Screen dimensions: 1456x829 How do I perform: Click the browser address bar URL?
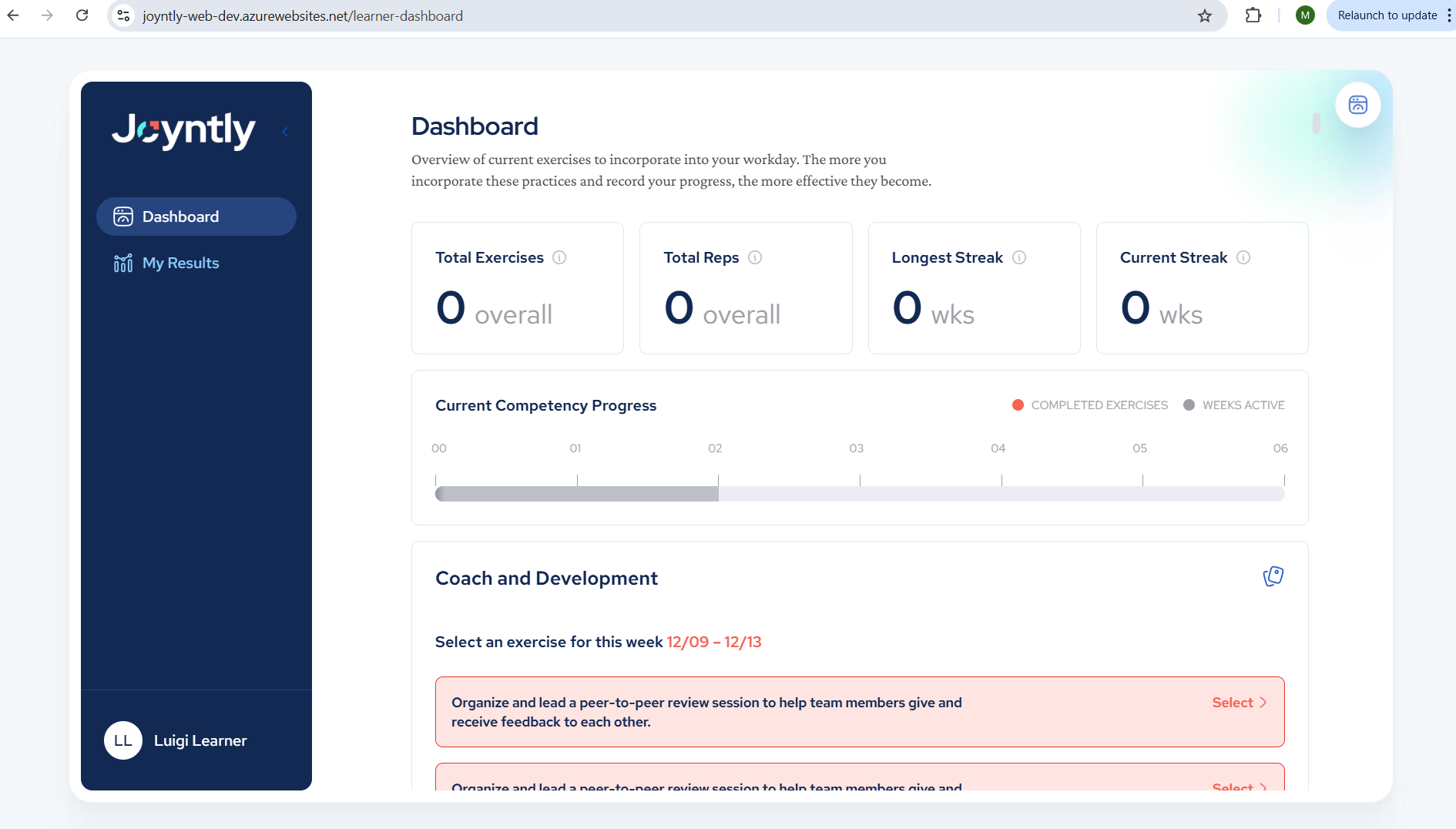click(302, 15)
